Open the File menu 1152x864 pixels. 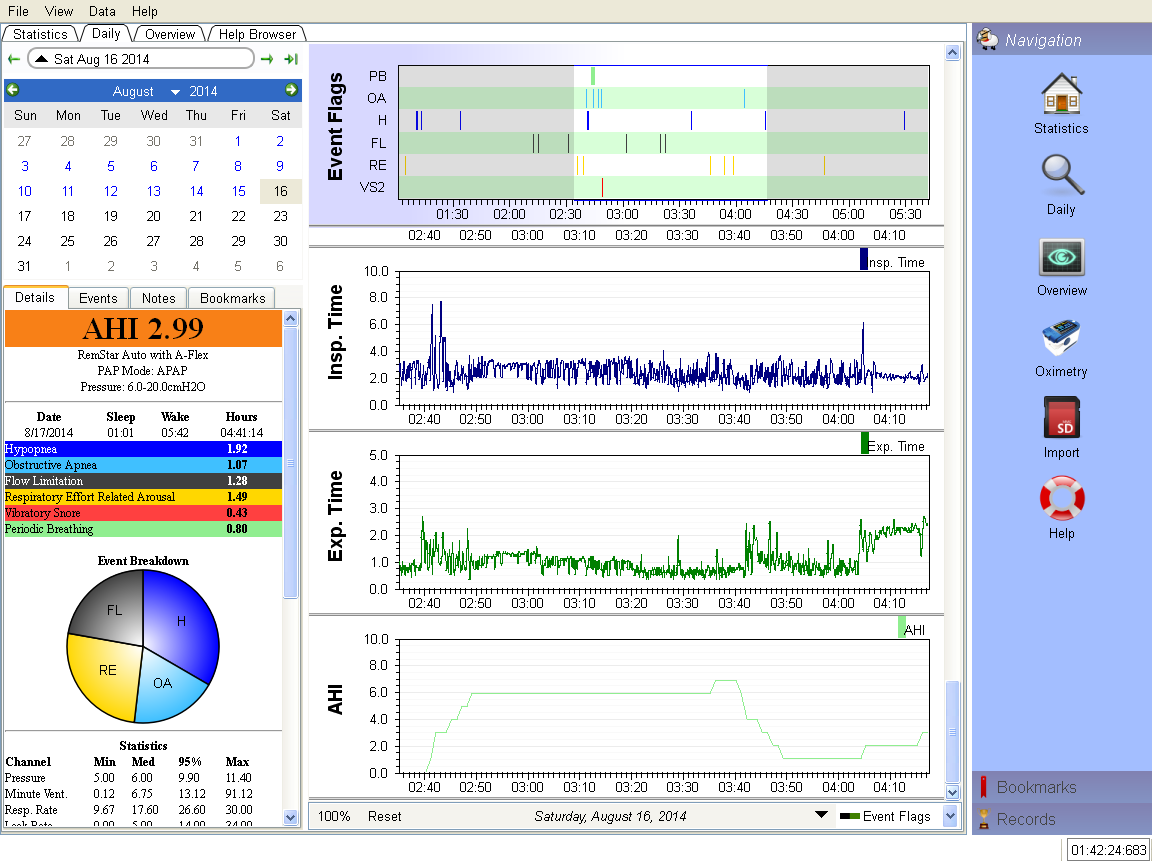point(18,11)
